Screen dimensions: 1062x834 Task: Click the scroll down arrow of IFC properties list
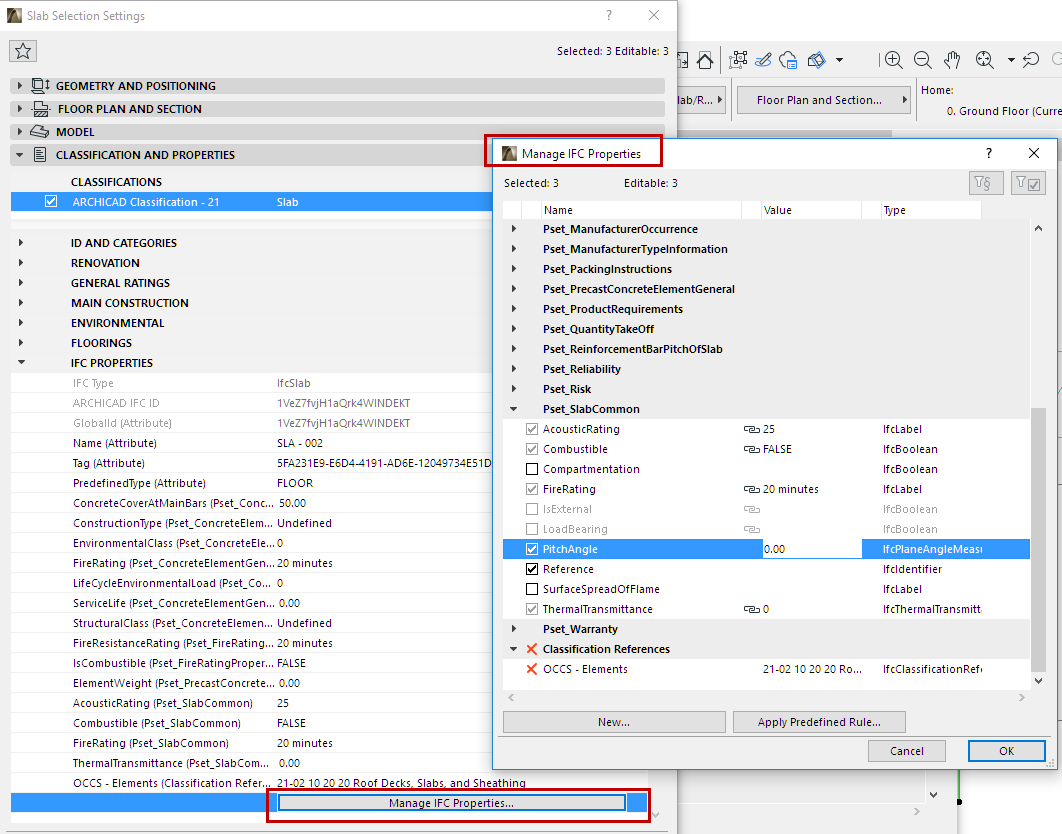click(1038, 681)
